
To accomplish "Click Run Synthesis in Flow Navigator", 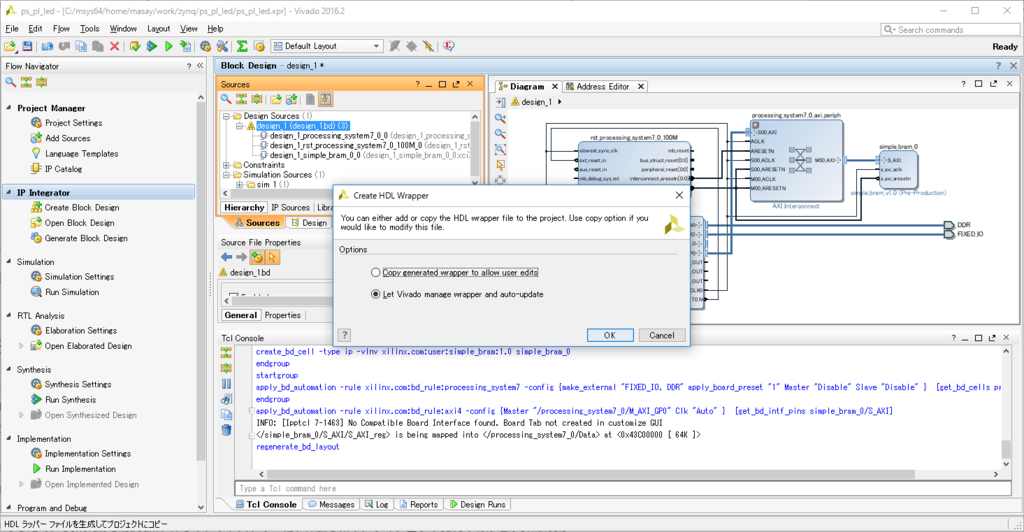I will [71, 399].
